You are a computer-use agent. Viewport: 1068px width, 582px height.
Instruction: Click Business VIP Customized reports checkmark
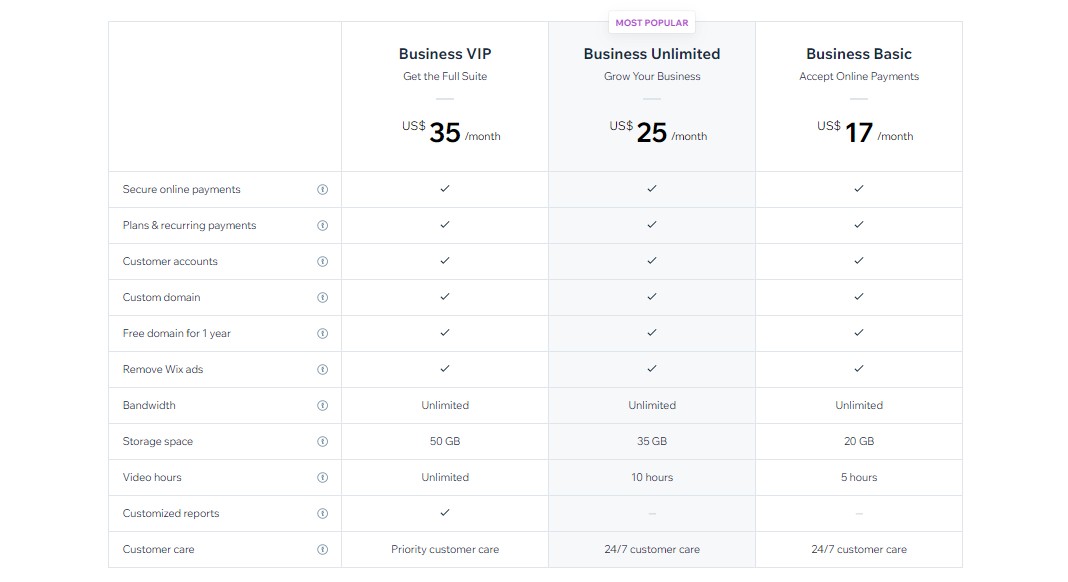tap(445, 512)
